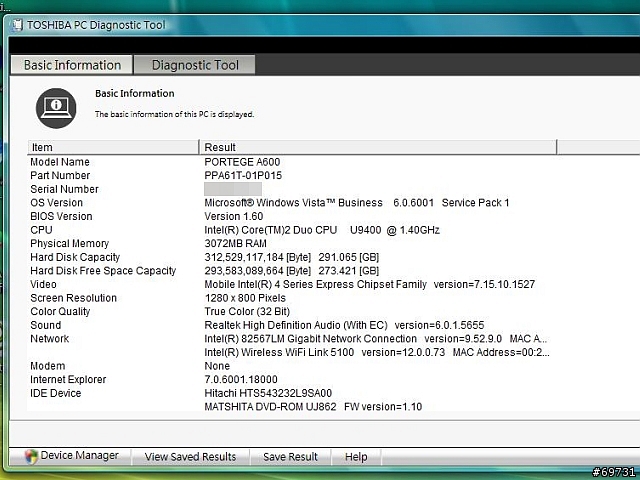640x480 pixels.
Task: Click the TOSHIBA PC Diagnostic Tool title icon
Action: coord(17,25)
